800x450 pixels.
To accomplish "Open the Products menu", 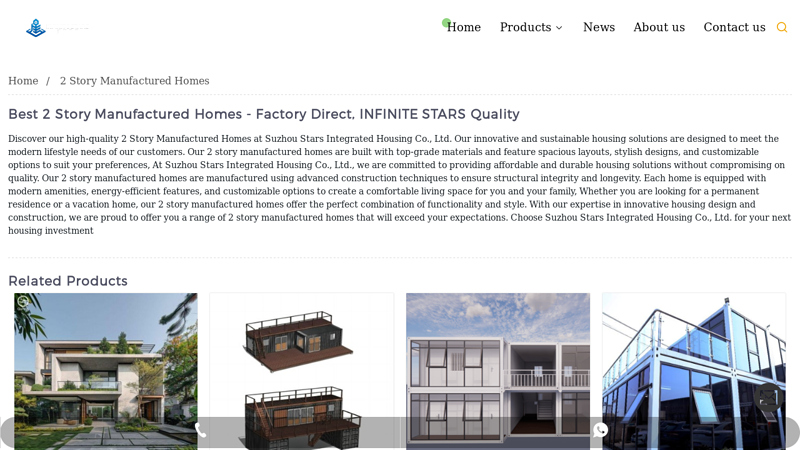I will click(x=526, y=28).
